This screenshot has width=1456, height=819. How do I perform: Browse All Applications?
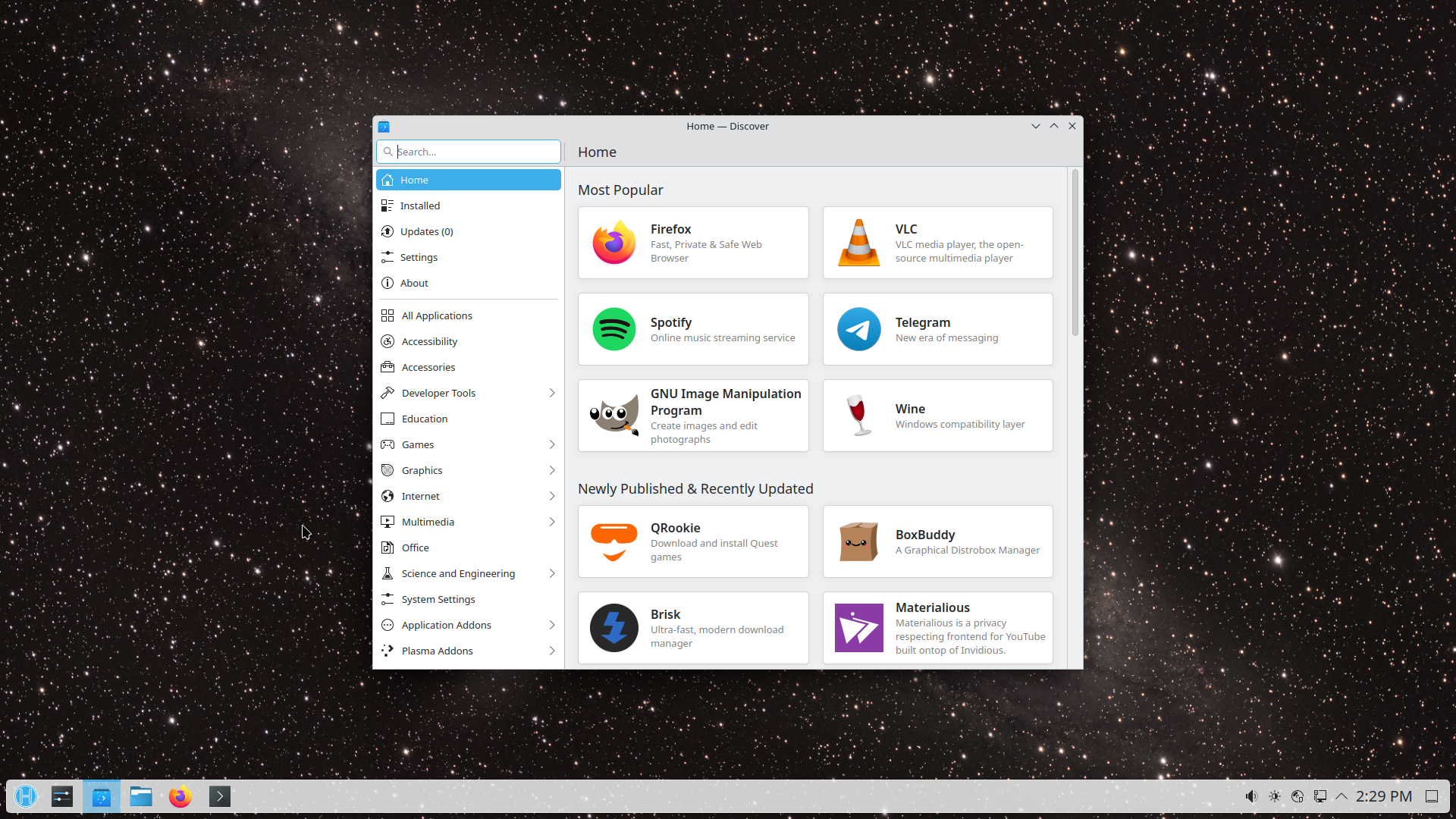click(469, 315)
